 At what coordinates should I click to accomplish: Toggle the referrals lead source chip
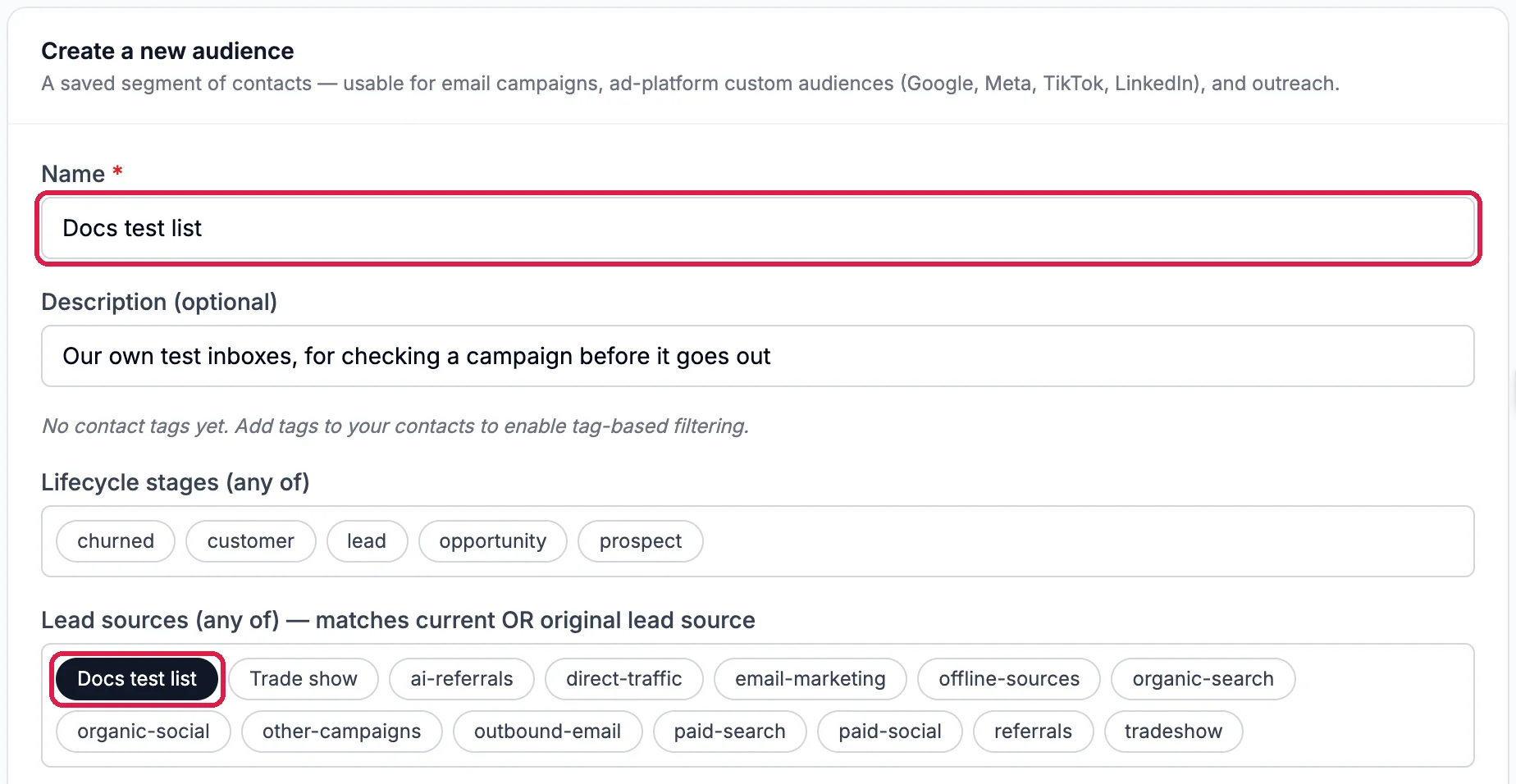coord(1034,732)
